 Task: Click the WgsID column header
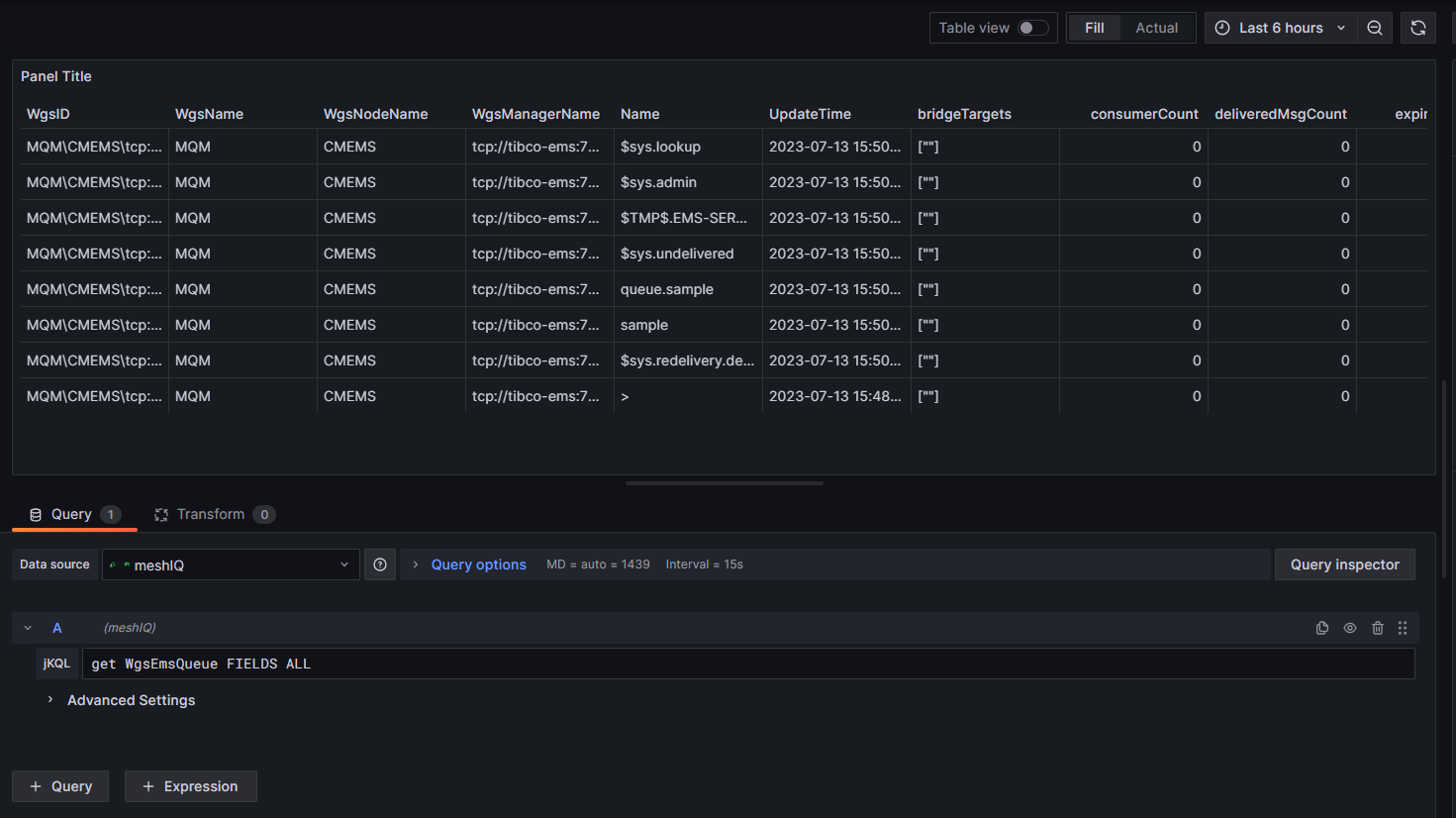(49, 114)
